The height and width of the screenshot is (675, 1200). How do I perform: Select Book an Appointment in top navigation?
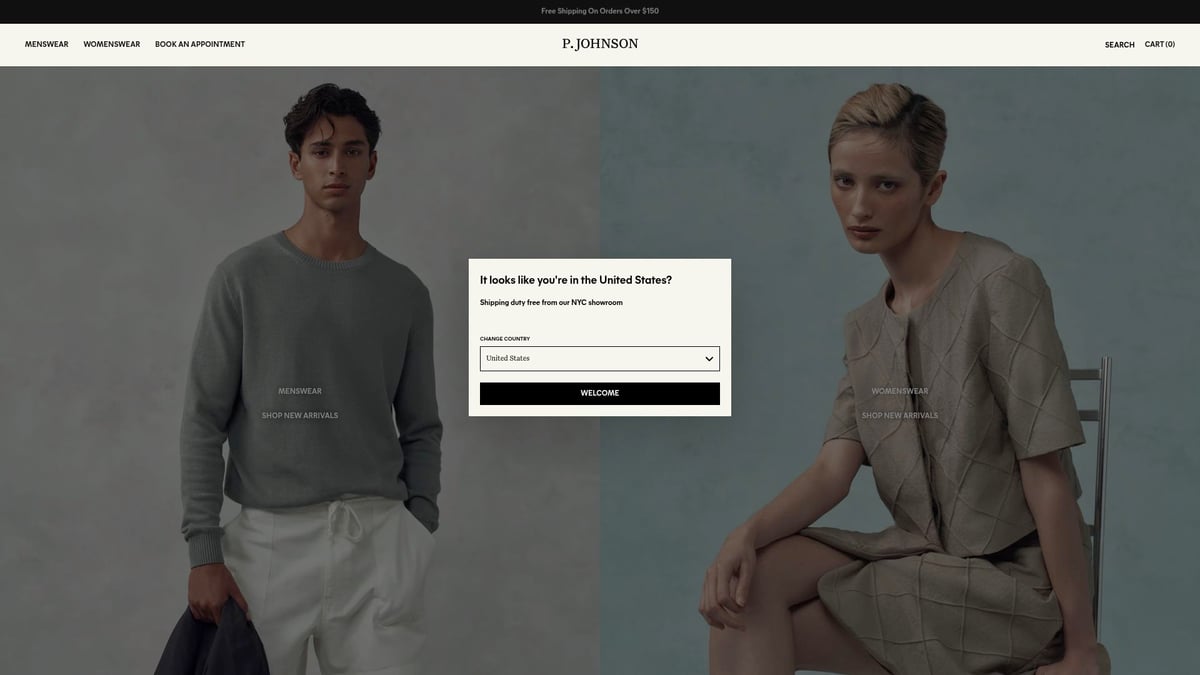click(200, 45)
